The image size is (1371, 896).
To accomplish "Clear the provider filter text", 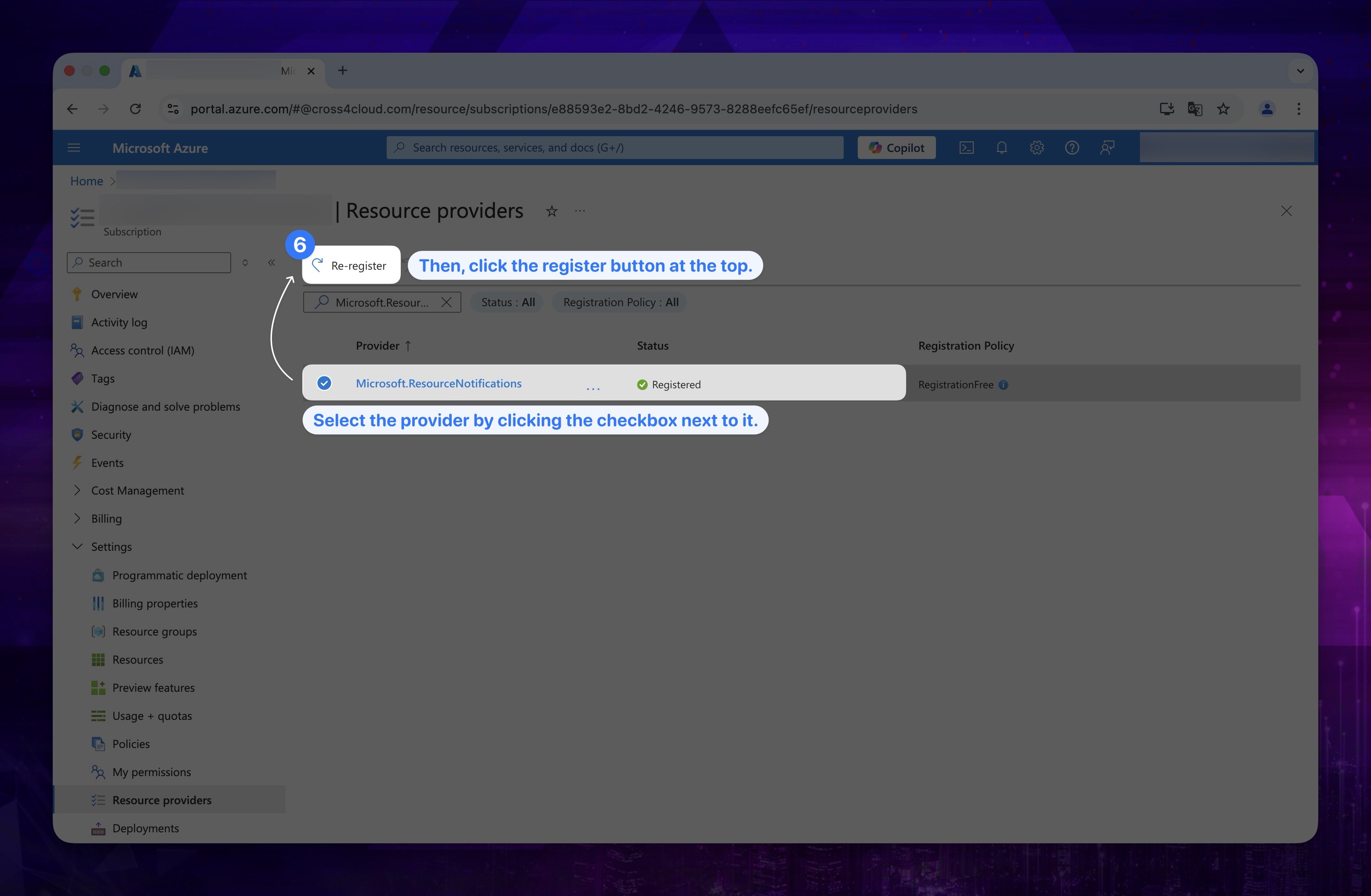I will 446,302.
